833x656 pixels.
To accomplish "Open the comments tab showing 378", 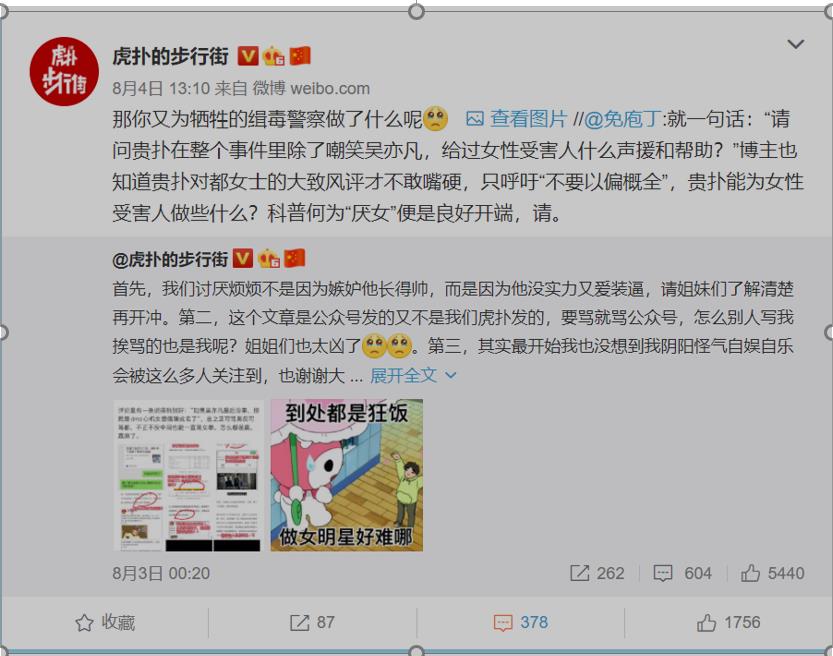I will (521, 622).
